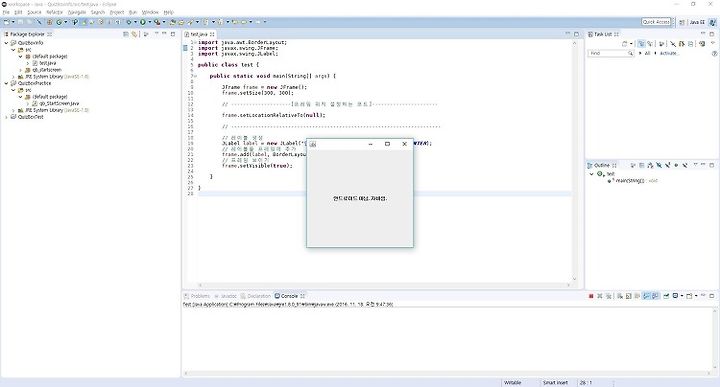720x387 pixels.
Task: Click the Package Explorer tab
Action: point(27,34)
